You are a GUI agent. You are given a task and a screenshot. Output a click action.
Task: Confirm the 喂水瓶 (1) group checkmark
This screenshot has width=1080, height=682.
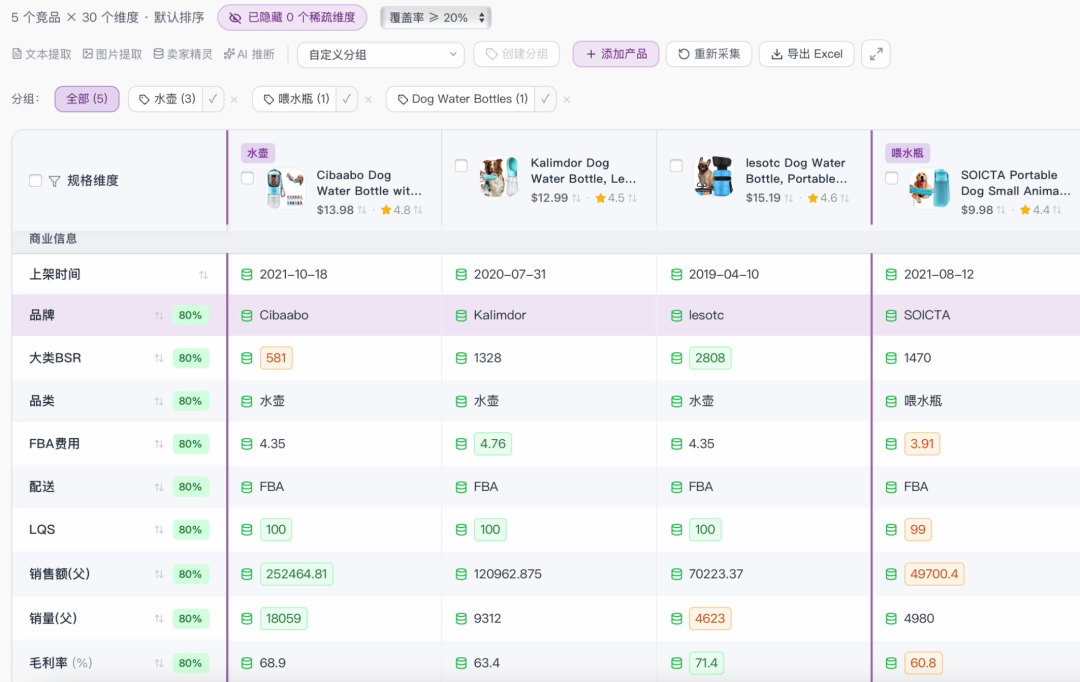tap(346, 99)
